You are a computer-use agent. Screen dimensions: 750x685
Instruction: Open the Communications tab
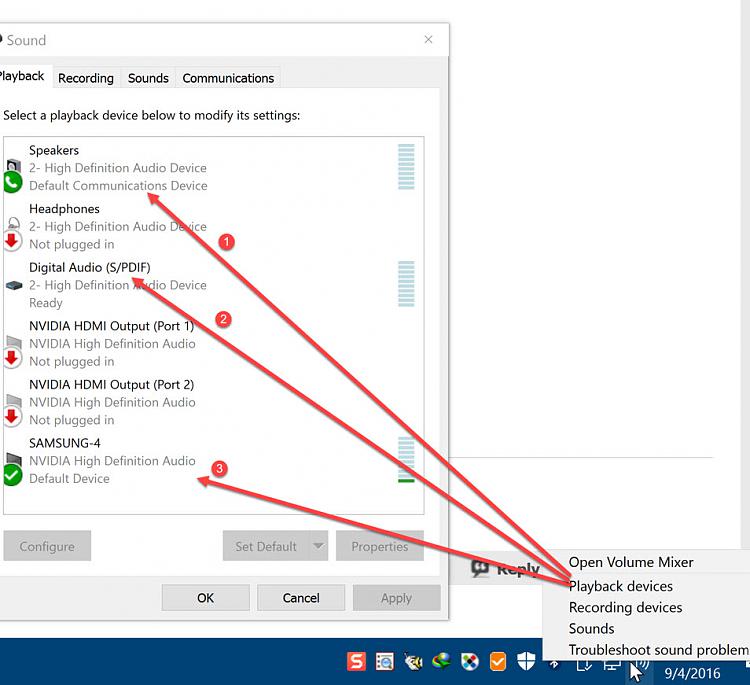228,78
